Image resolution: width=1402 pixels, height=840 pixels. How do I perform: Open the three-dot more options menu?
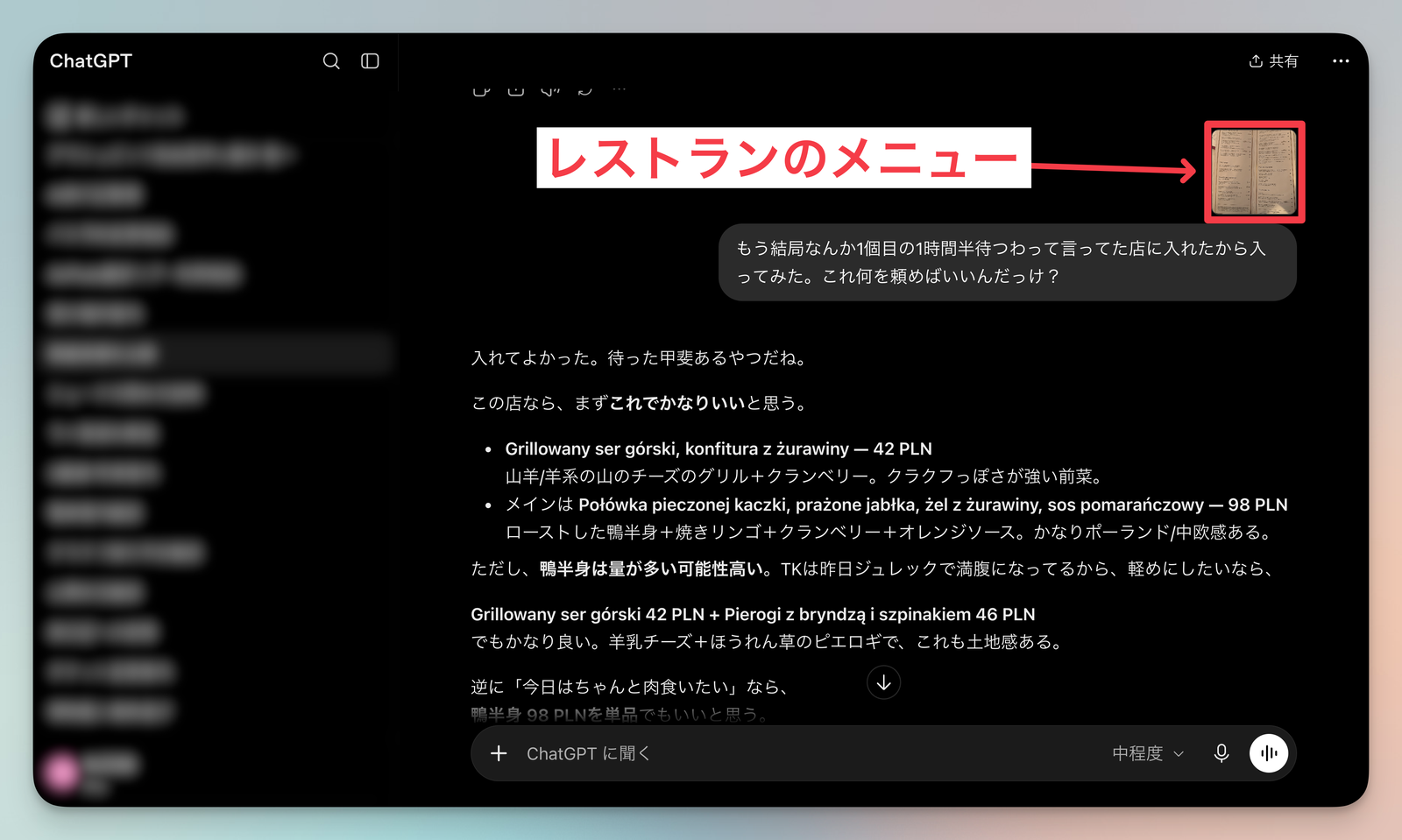pos(1341,61)
